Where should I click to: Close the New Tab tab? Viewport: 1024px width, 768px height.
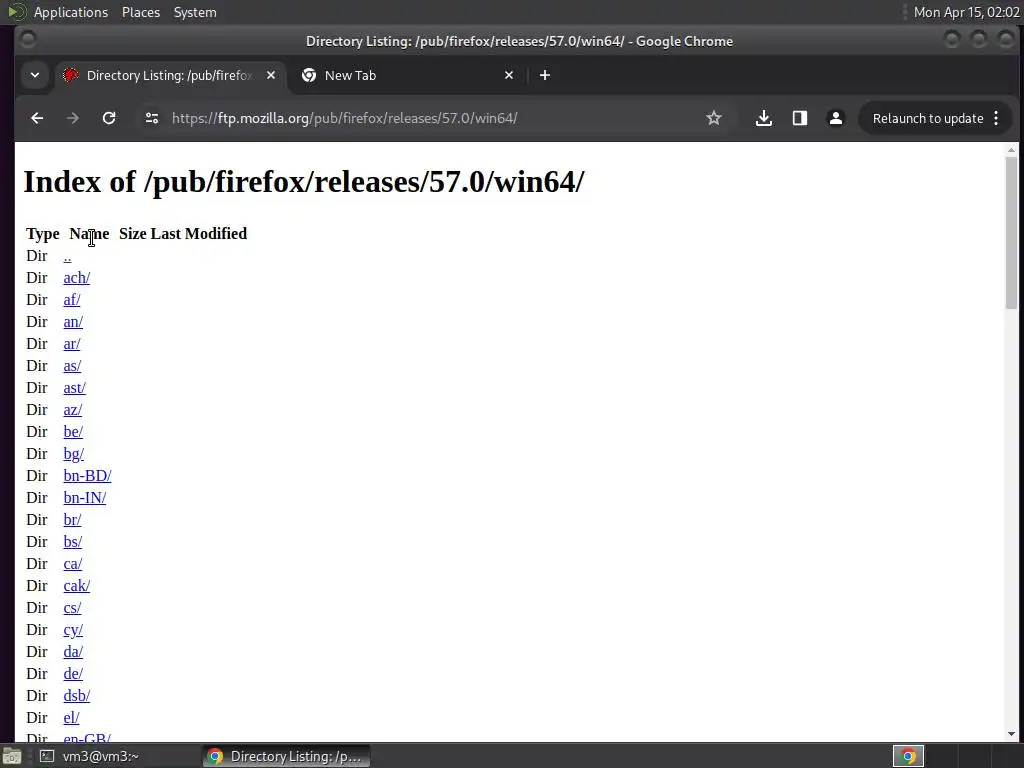[509, 75]
